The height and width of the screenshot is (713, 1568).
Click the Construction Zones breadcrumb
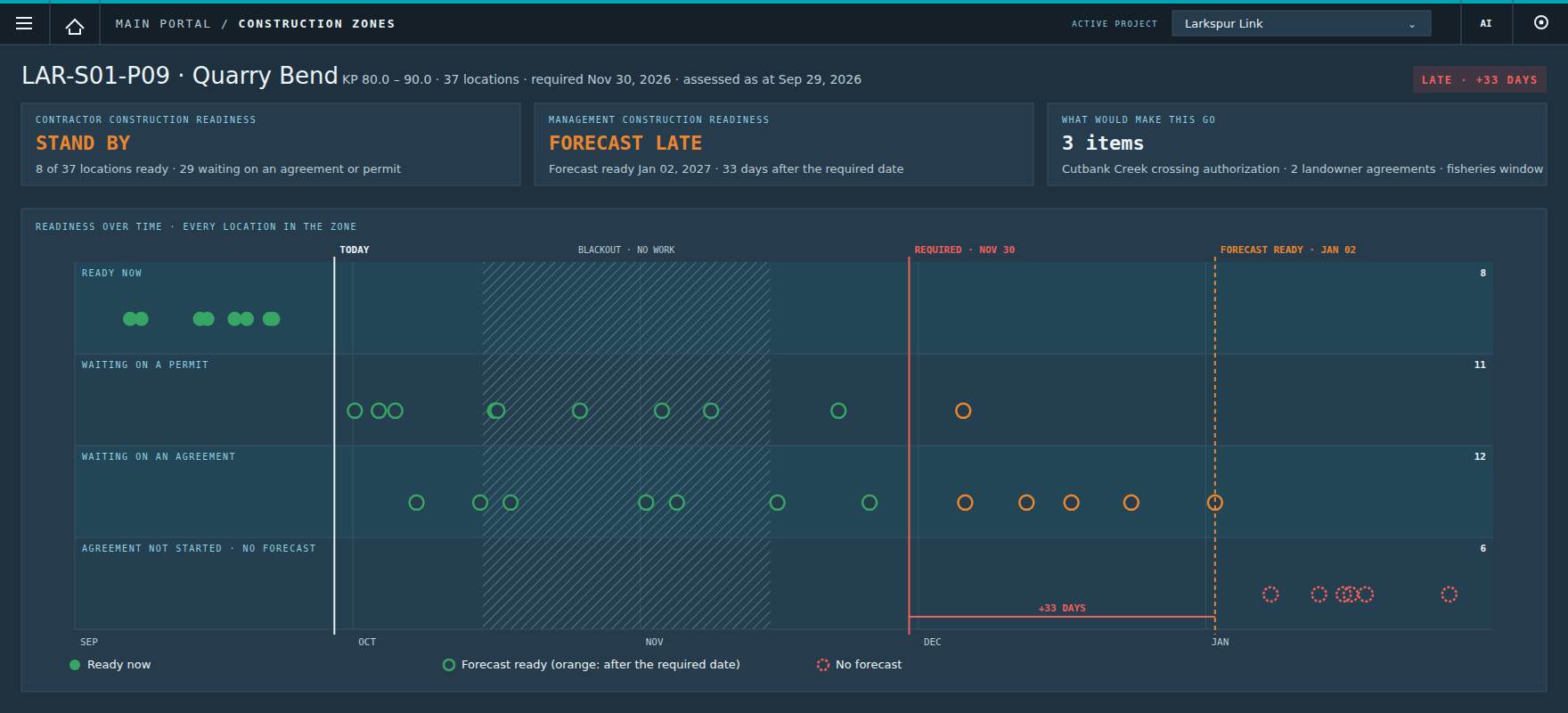(316, 24)
